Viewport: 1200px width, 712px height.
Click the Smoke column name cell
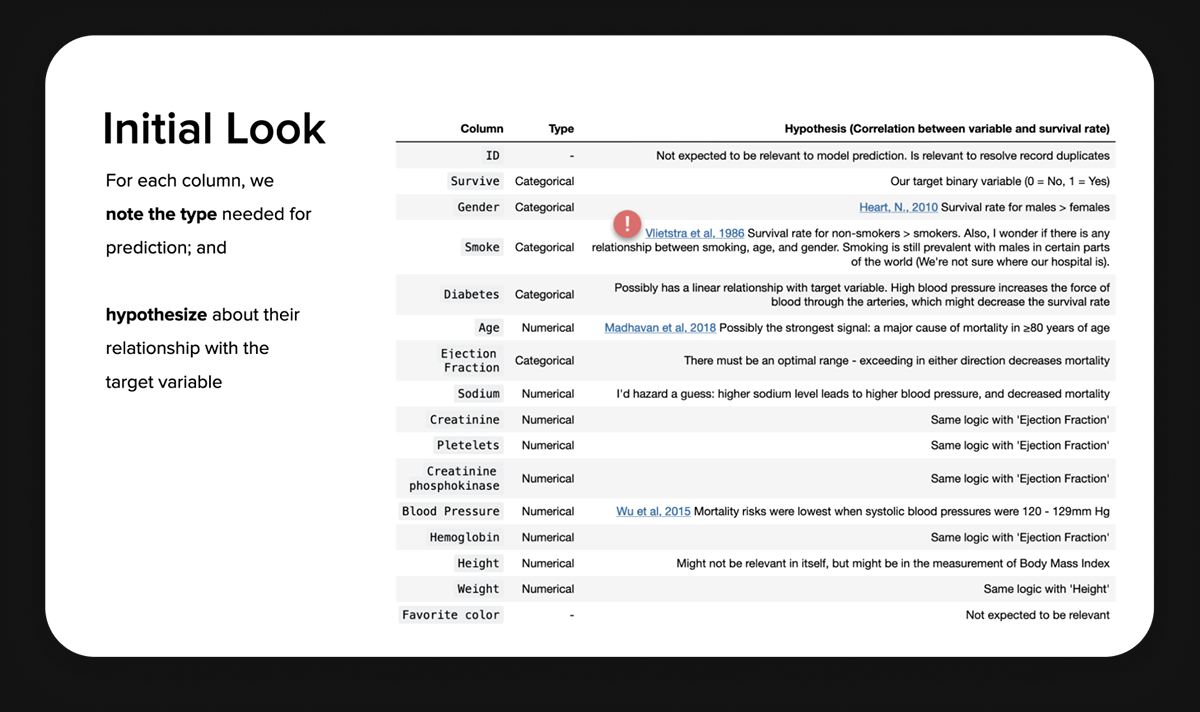[482, 247]
